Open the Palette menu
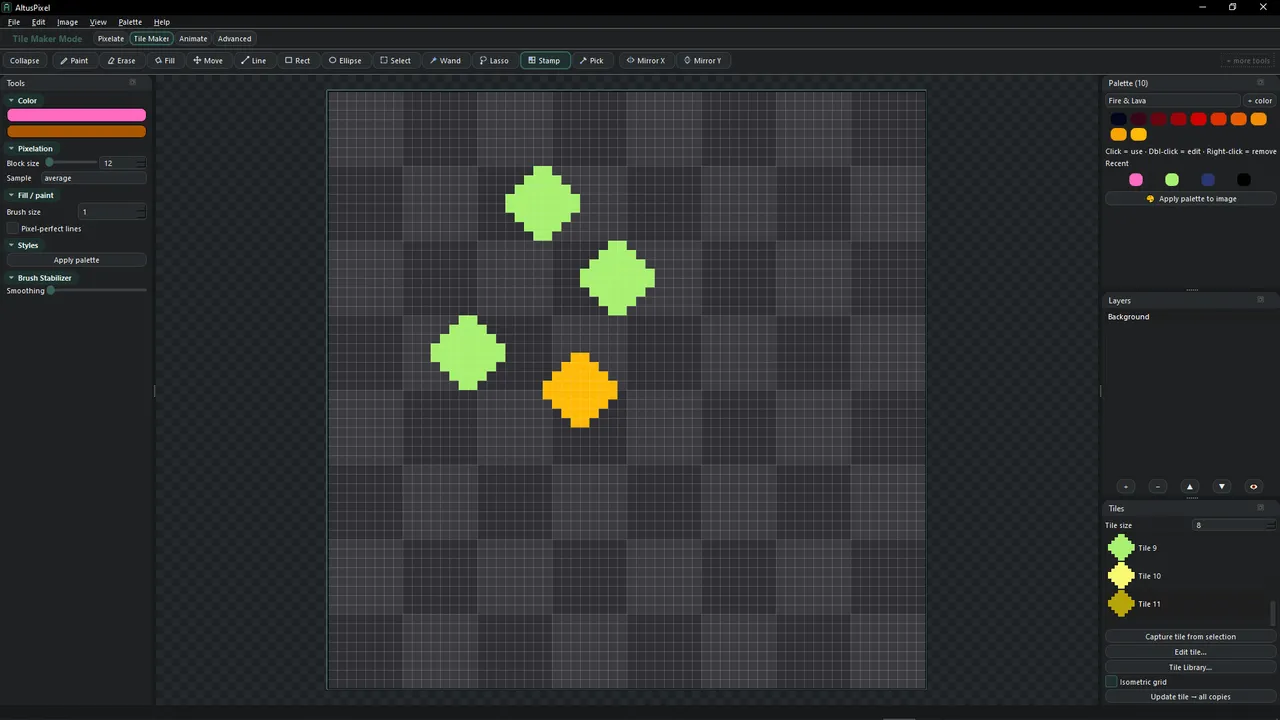Screen dimensions: 1280x720 point(130,22)
